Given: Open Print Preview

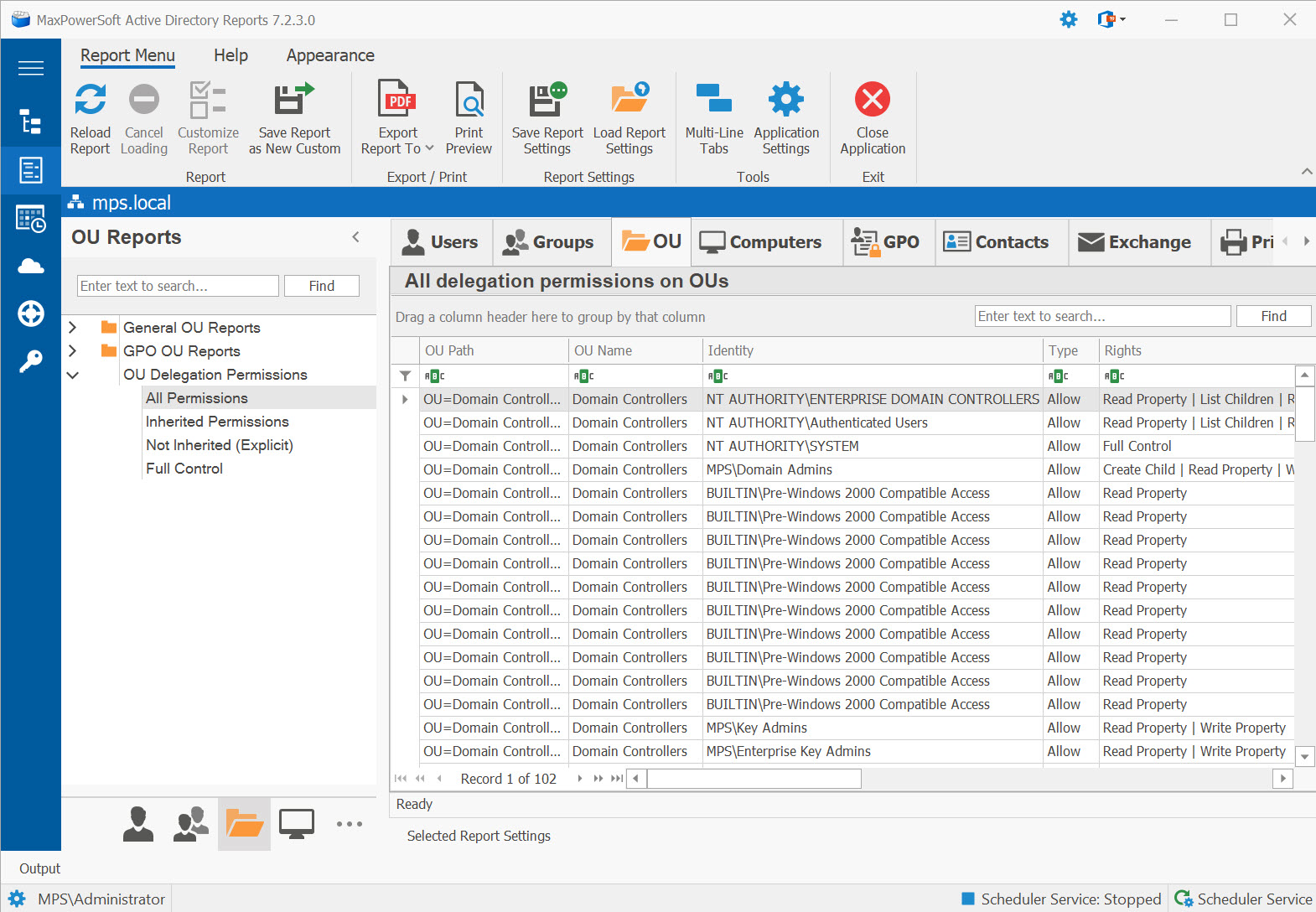Looking at the screenshot, I should pyautogui.click(x=469, y=117).
